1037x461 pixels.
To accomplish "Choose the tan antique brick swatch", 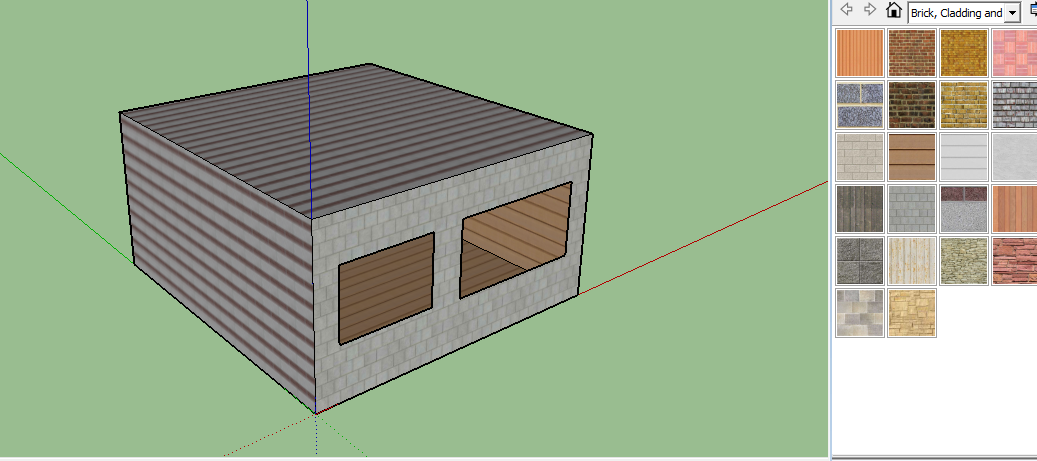I will point(964,105).
